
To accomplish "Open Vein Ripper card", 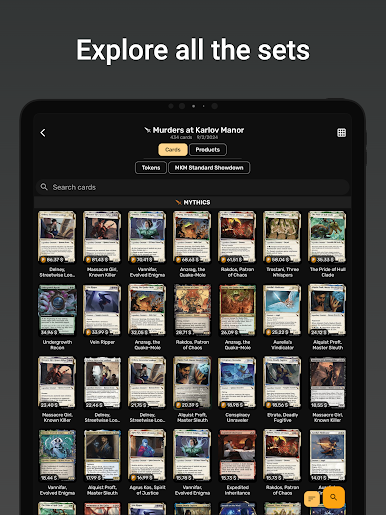I will [x=102, y=310].
